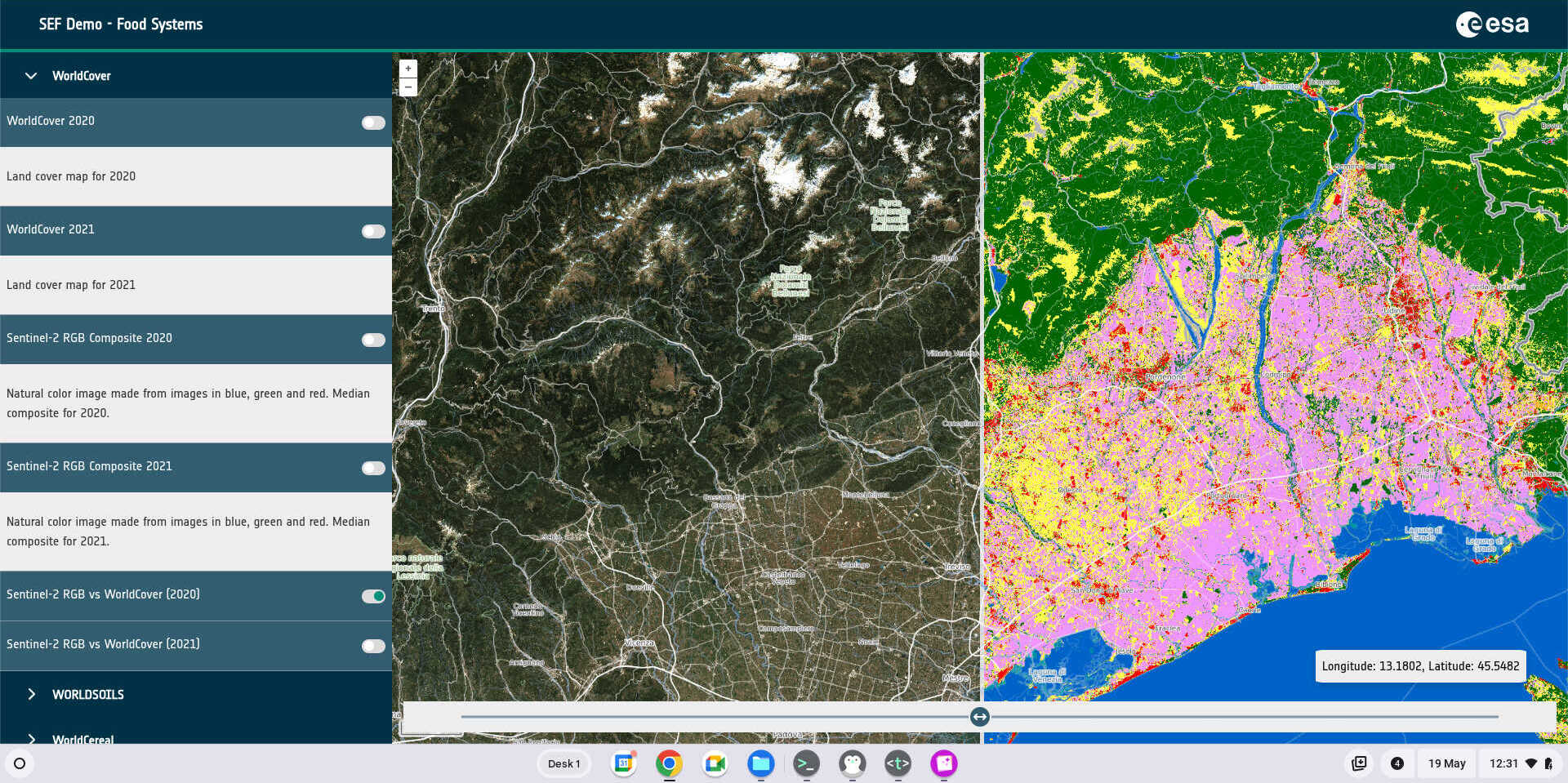Open Google Calendar from the shelf

click(624, 763)
